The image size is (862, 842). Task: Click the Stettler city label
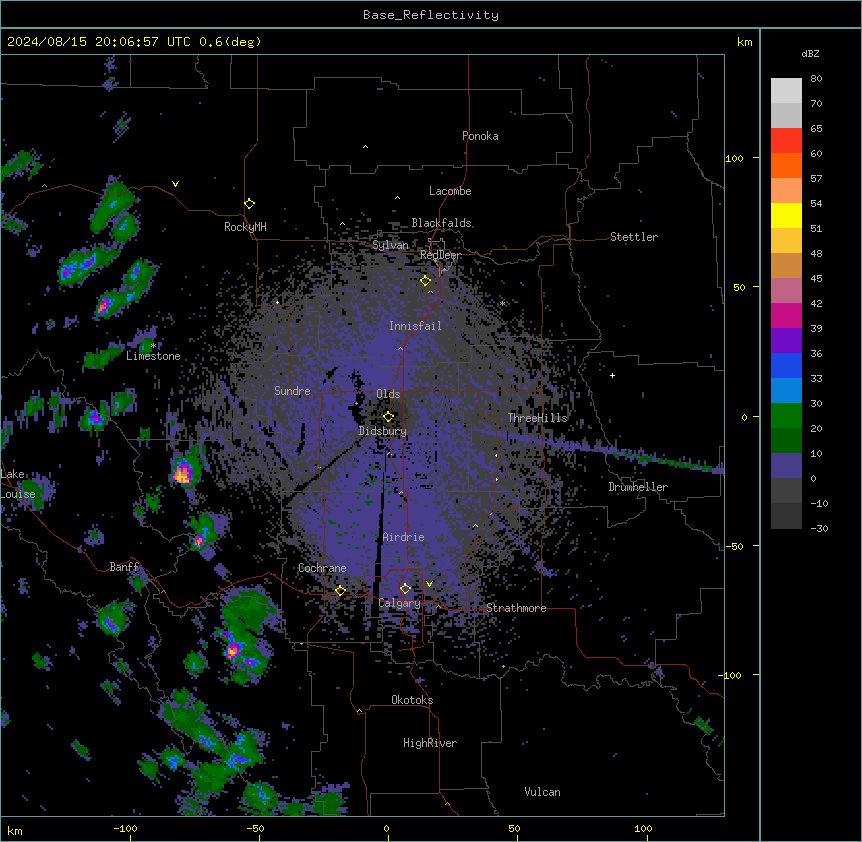click(x=634, y=237)
